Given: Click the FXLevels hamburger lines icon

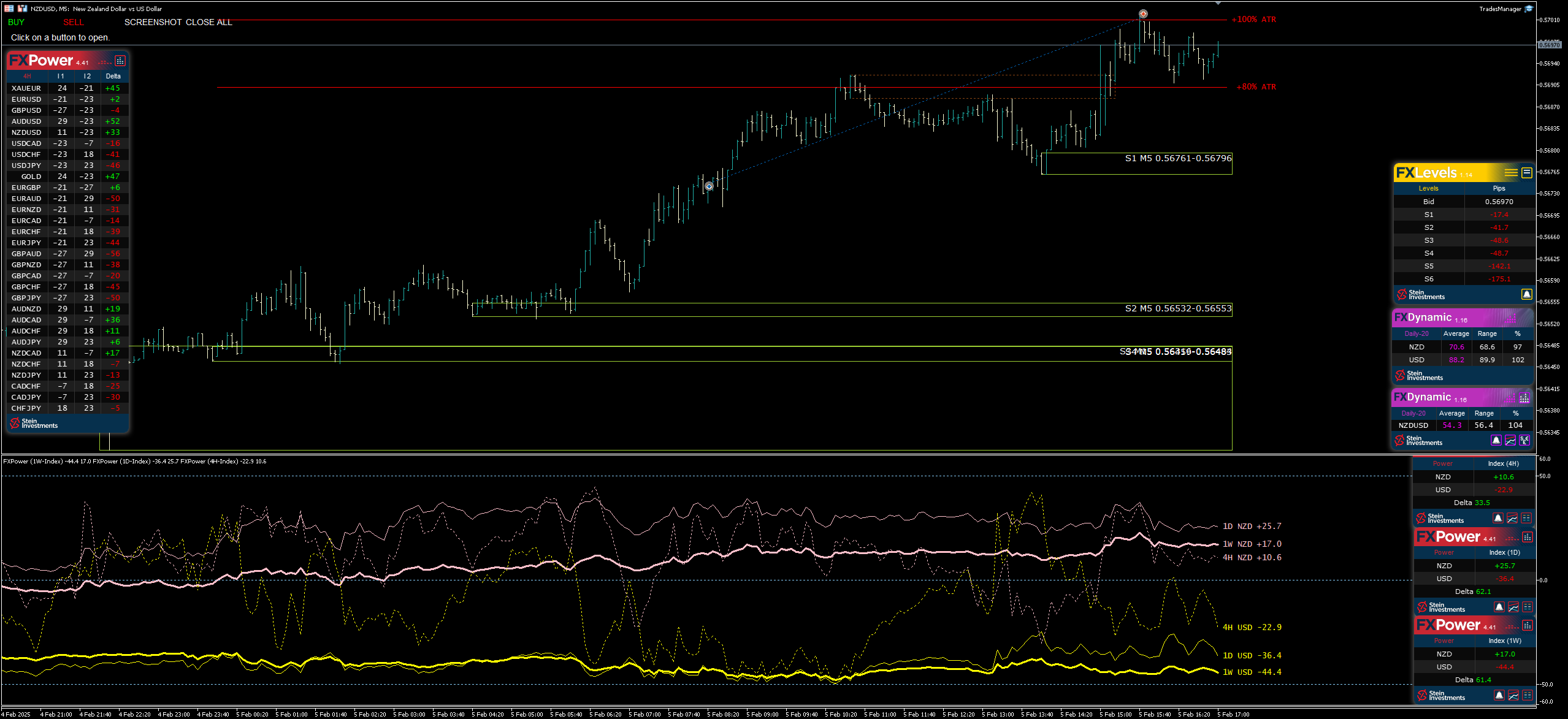Looking at the screenshot, I should click(1511, 173).
